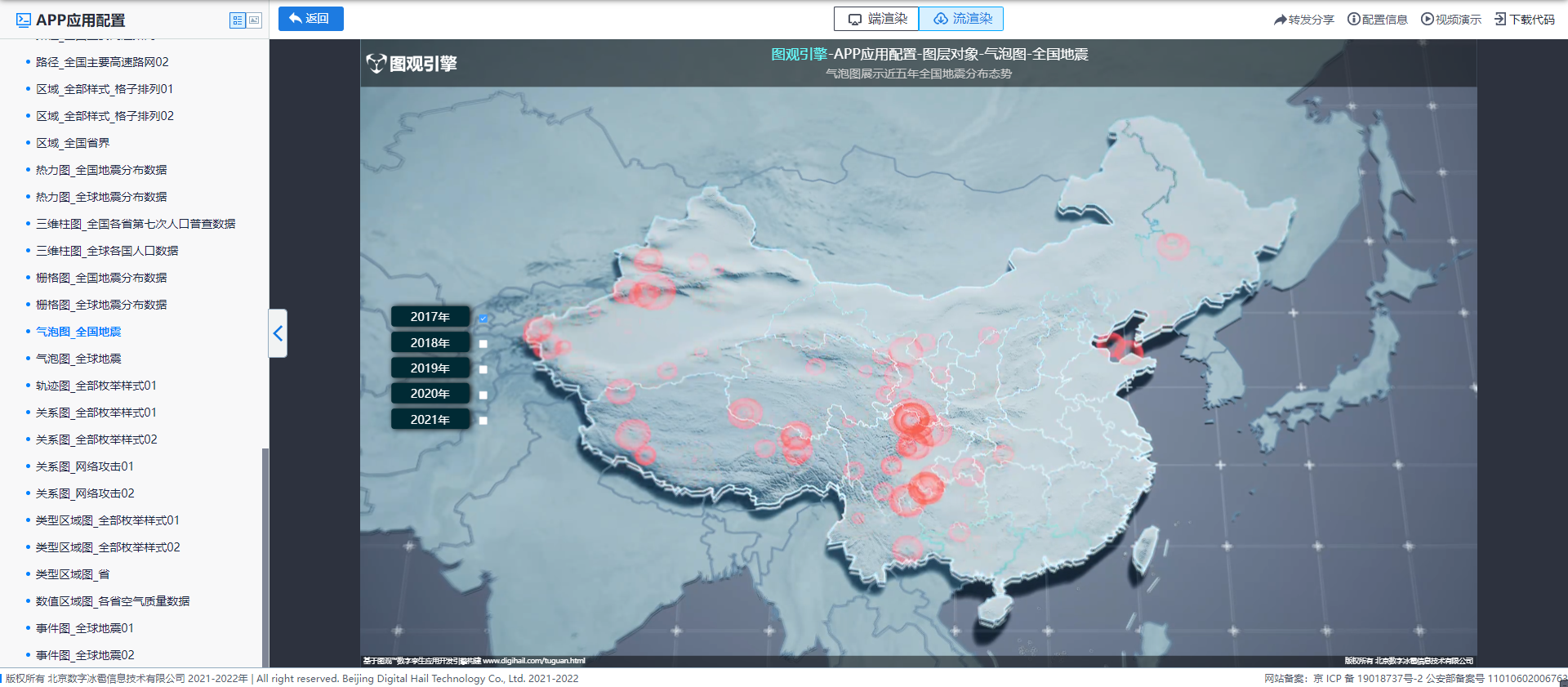
Task: Click the 视频演示 play icon
Action: 1427,20
